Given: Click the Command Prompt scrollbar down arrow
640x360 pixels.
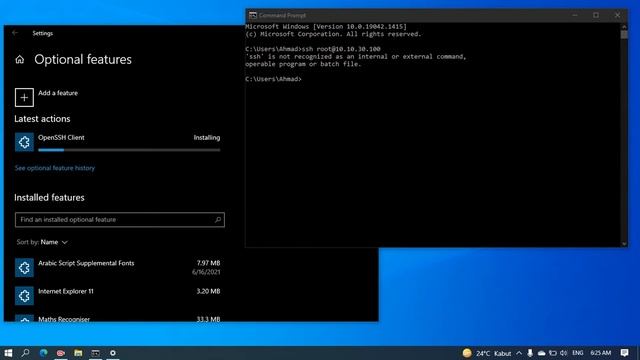Looking at the screenshot, I should click(x=624, y=244).
